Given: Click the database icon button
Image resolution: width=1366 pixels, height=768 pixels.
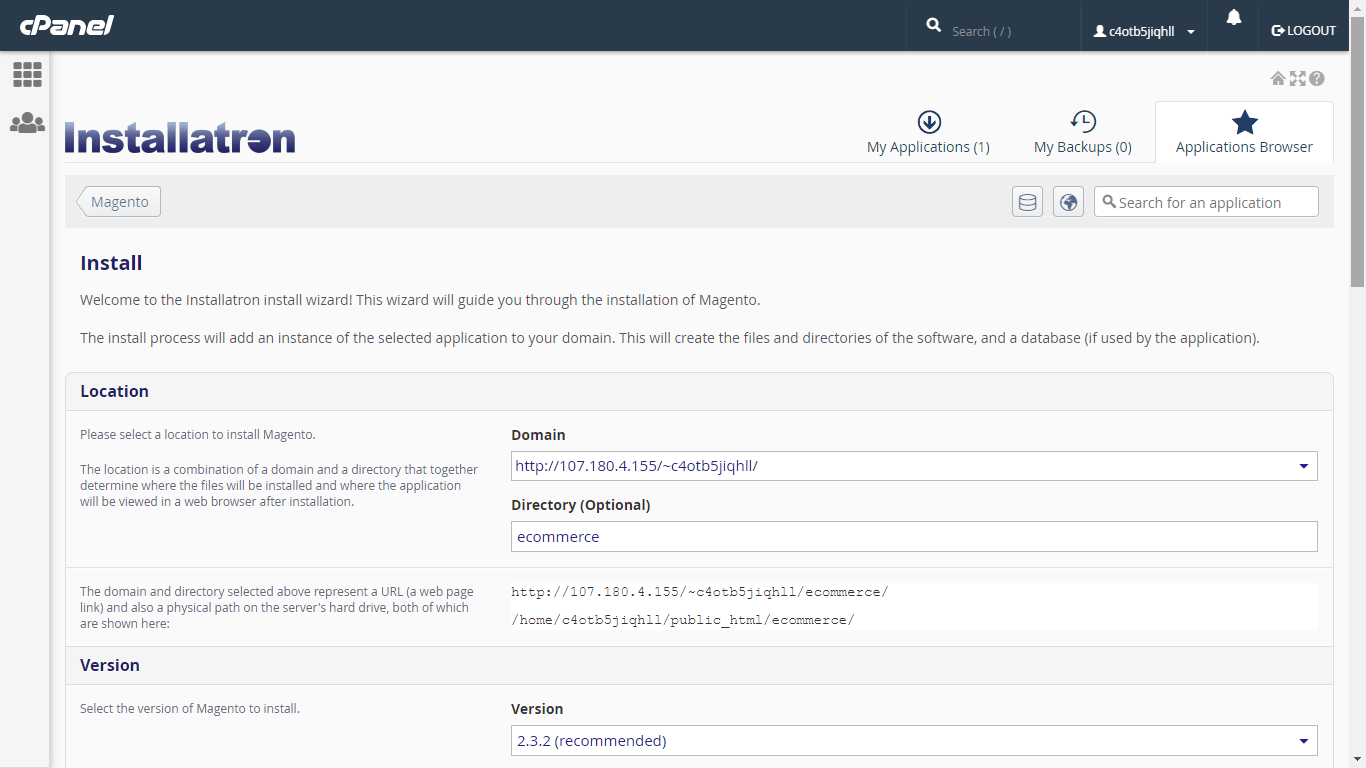Looking at the screenshot, I should click(x=1027, y=202).
